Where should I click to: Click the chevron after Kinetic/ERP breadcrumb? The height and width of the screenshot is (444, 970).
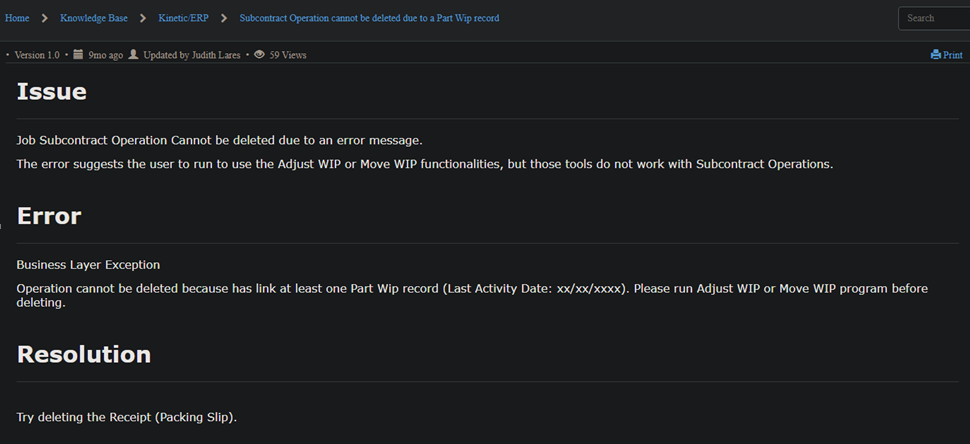coord(224,18)
